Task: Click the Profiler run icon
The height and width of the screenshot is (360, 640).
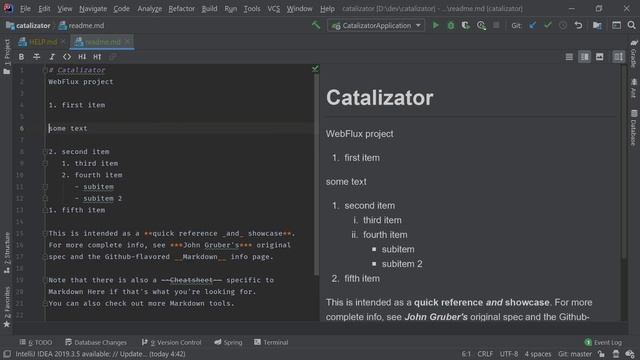Action: (481, 25)
